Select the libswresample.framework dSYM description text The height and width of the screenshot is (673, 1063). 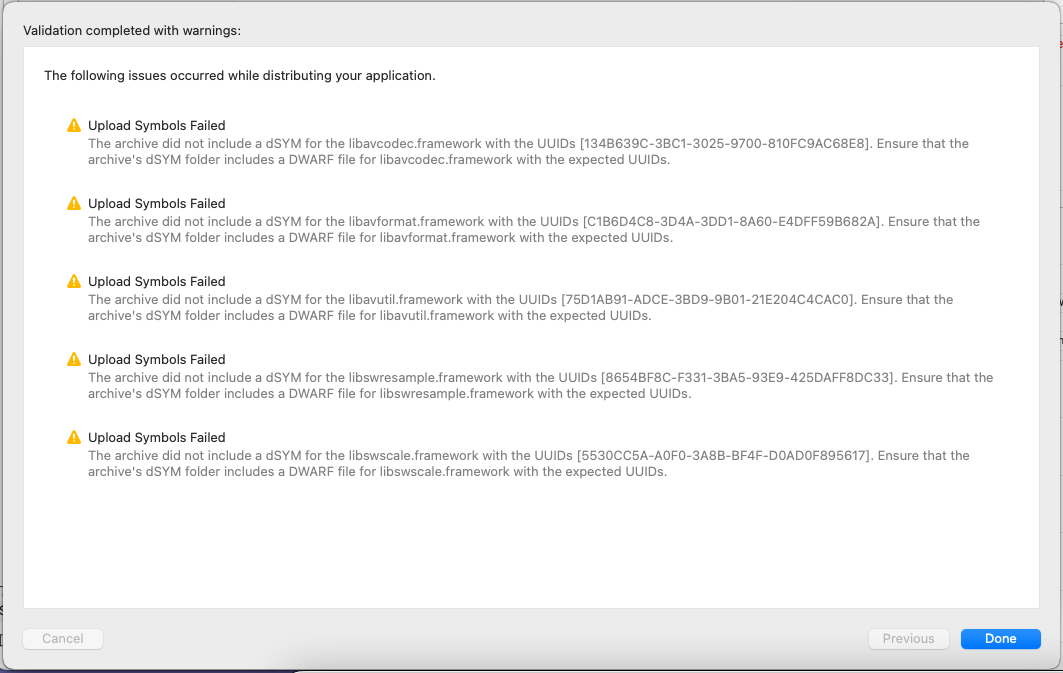coord(540,386)
